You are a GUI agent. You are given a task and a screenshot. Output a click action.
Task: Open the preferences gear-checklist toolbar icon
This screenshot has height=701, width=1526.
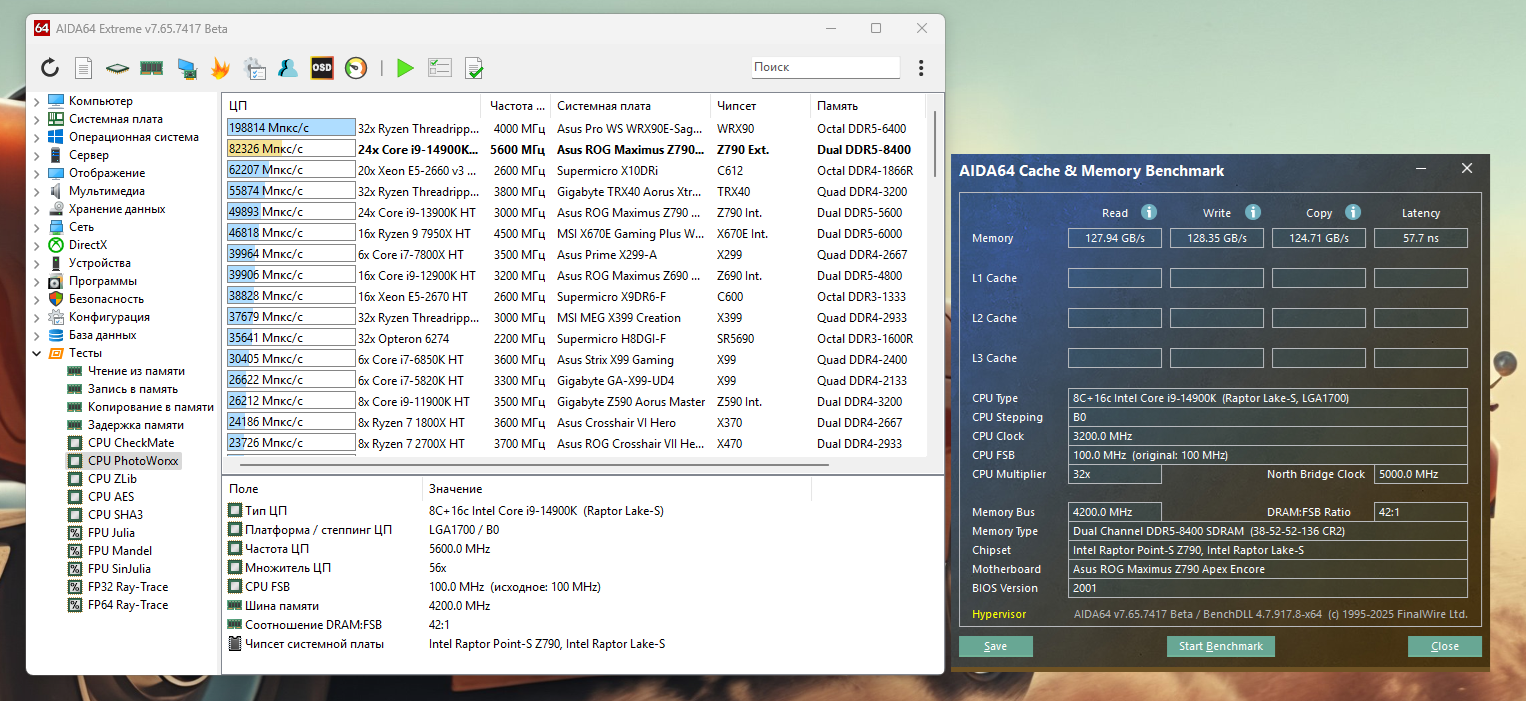pos(254,68)
